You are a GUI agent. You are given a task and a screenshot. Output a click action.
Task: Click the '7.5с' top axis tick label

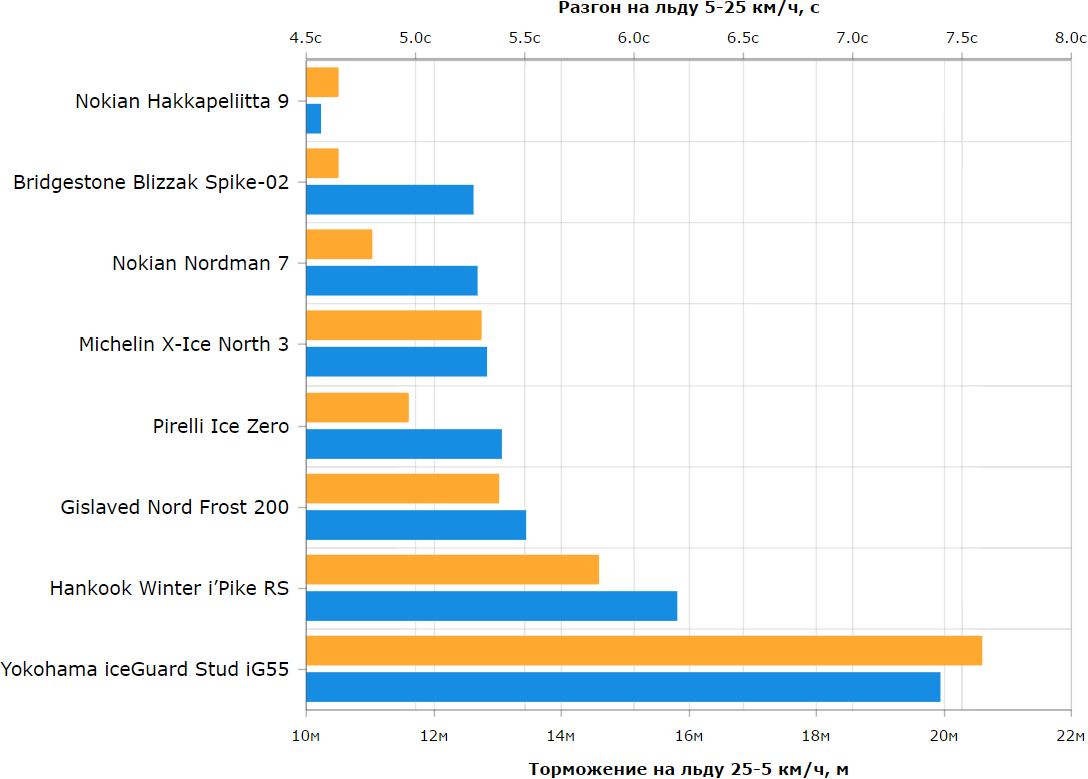[x=962, y=37]
